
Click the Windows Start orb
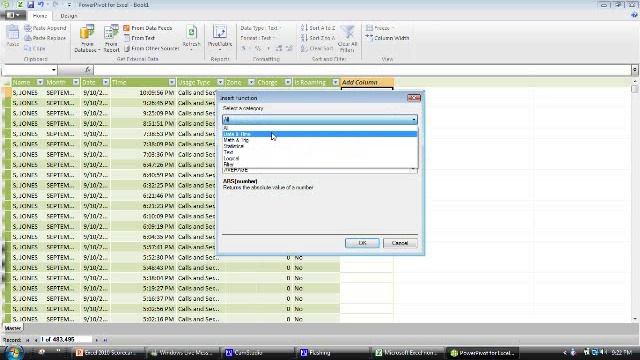click(x=13, y=352)
